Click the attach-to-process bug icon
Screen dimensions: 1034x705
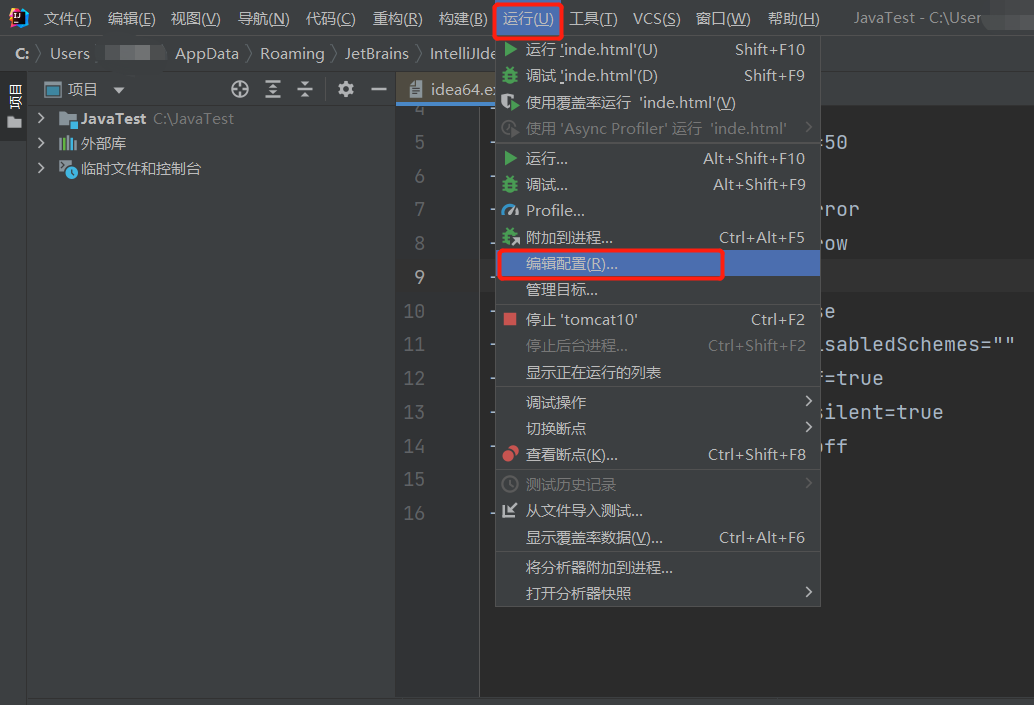click(510, 237)
